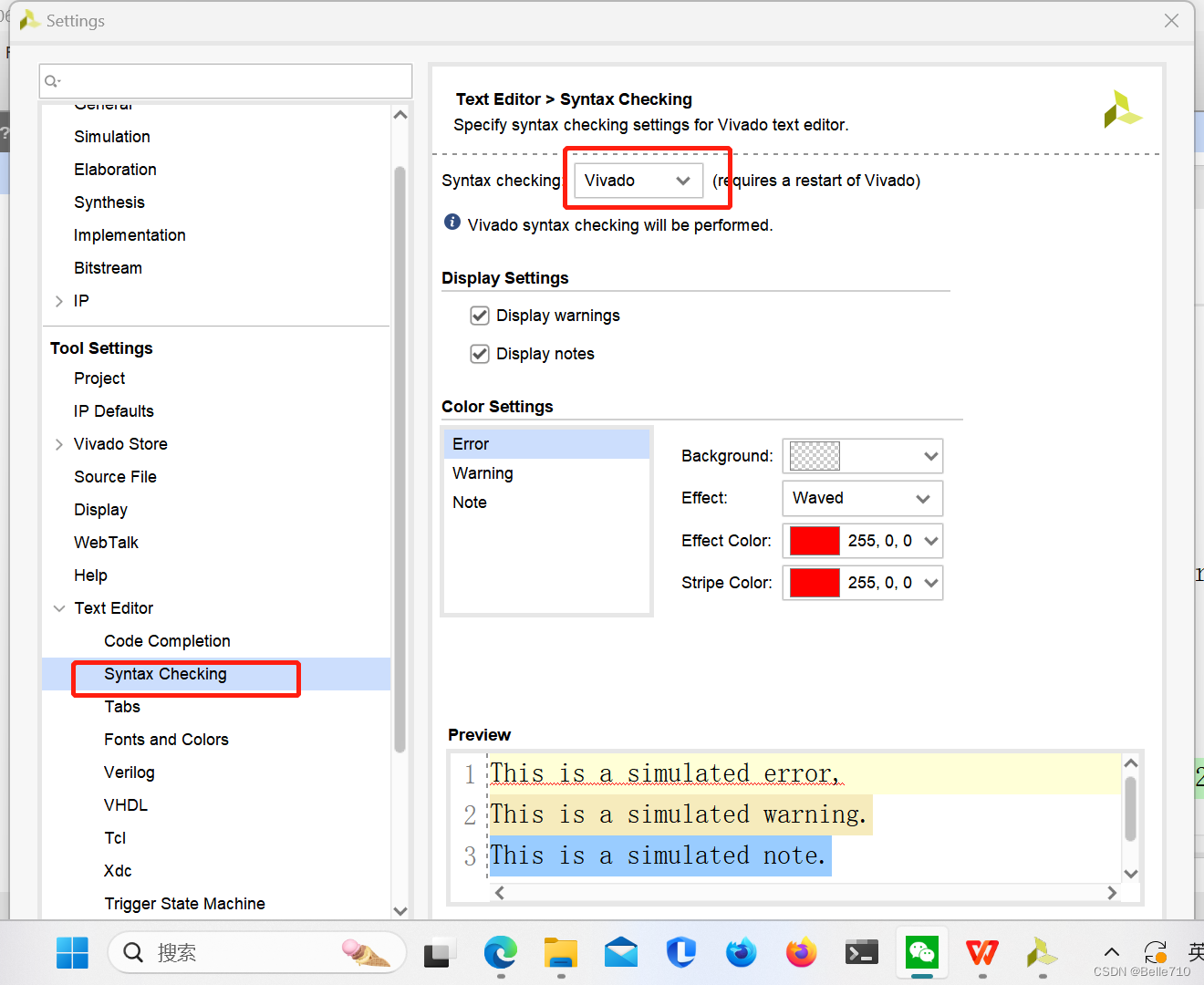Close the Settings dialog

(1171, 21)
